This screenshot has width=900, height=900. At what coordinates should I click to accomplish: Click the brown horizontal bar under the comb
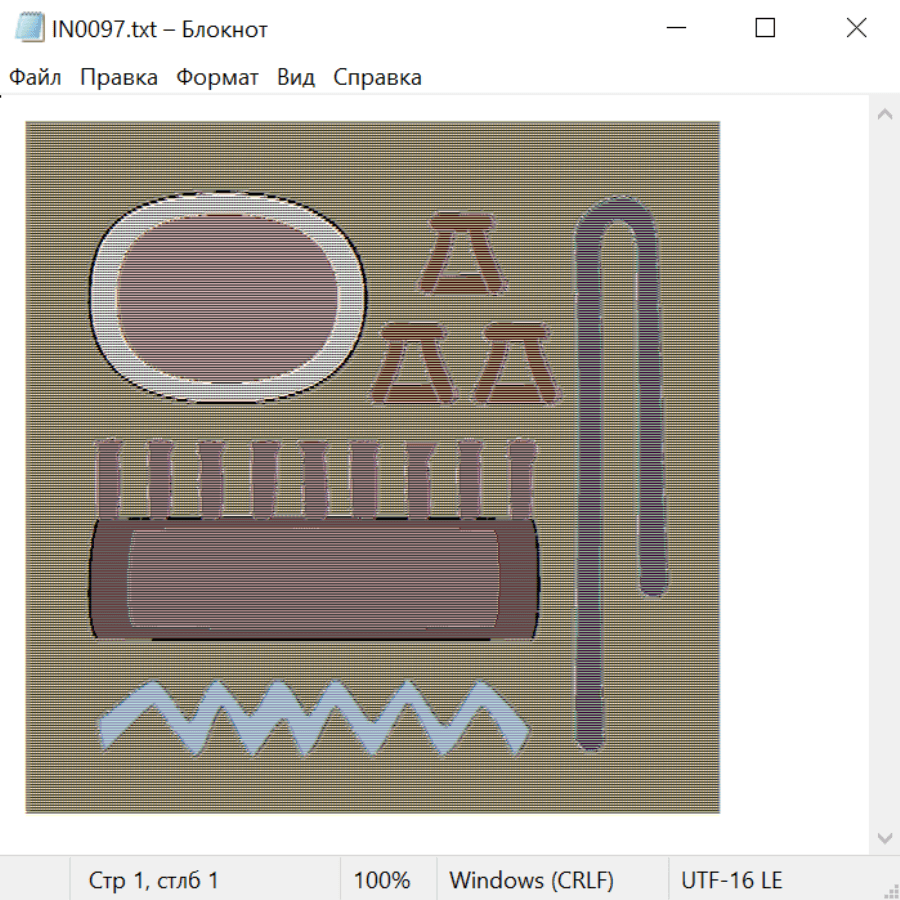[x=313, y=580]
